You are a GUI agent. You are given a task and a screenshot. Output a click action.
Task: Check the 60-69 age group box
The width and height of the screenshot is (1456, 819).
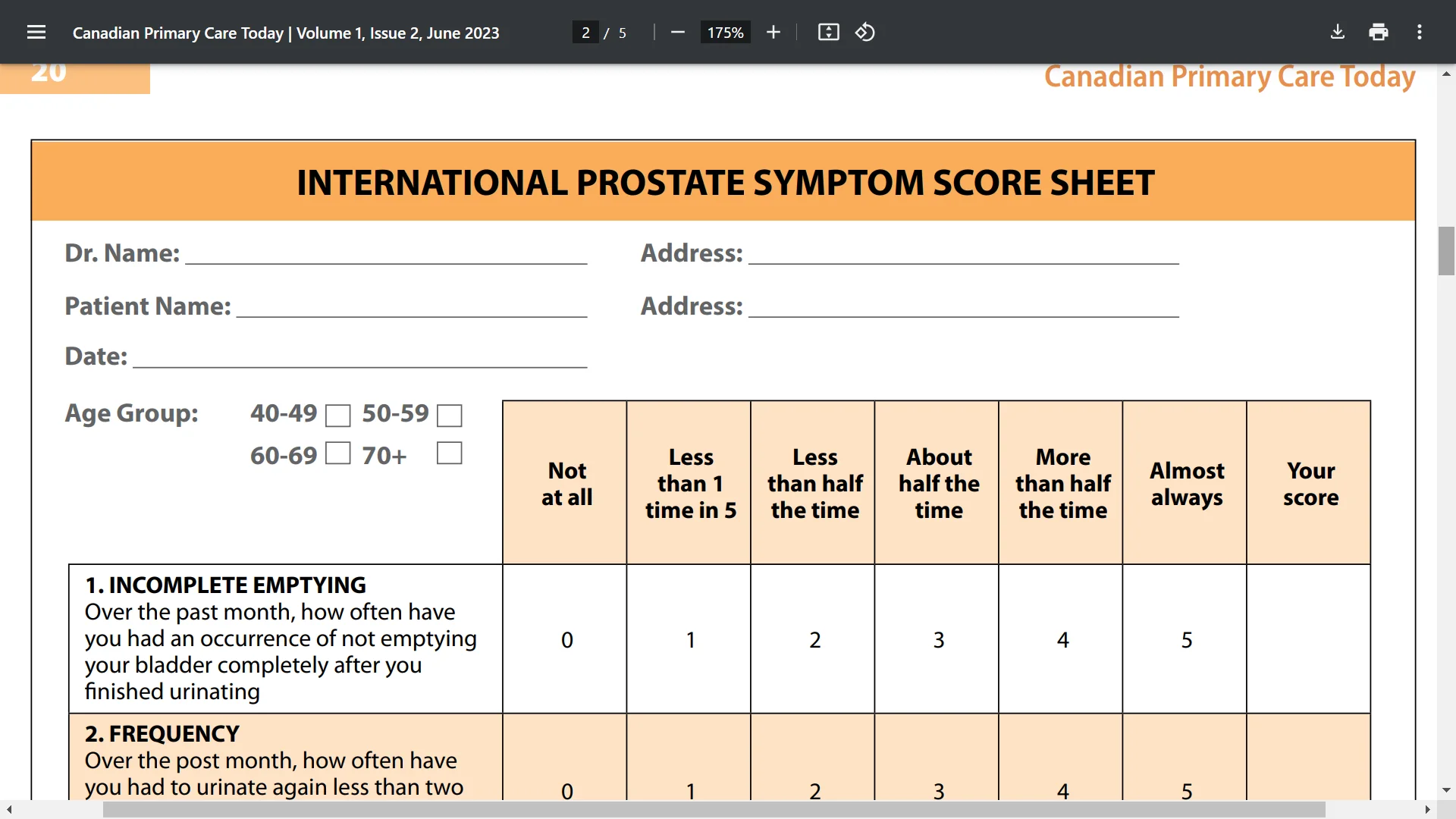(x=338, y=453)
